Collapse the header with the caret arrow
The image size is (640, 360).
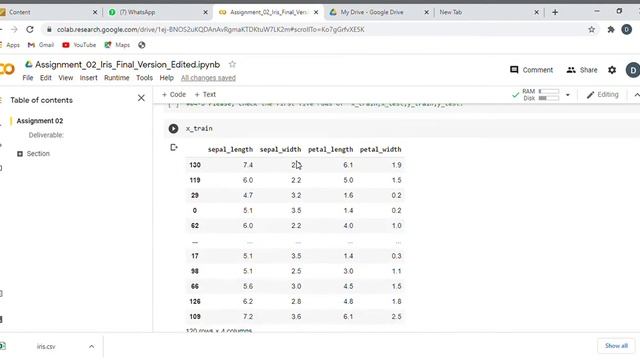tap(636, 95)
